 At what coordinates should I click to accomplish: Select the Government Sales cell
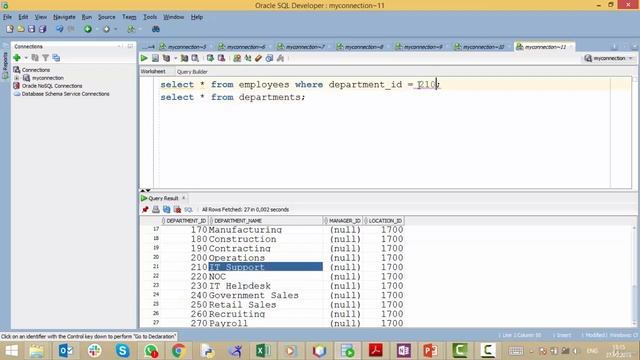266,295
